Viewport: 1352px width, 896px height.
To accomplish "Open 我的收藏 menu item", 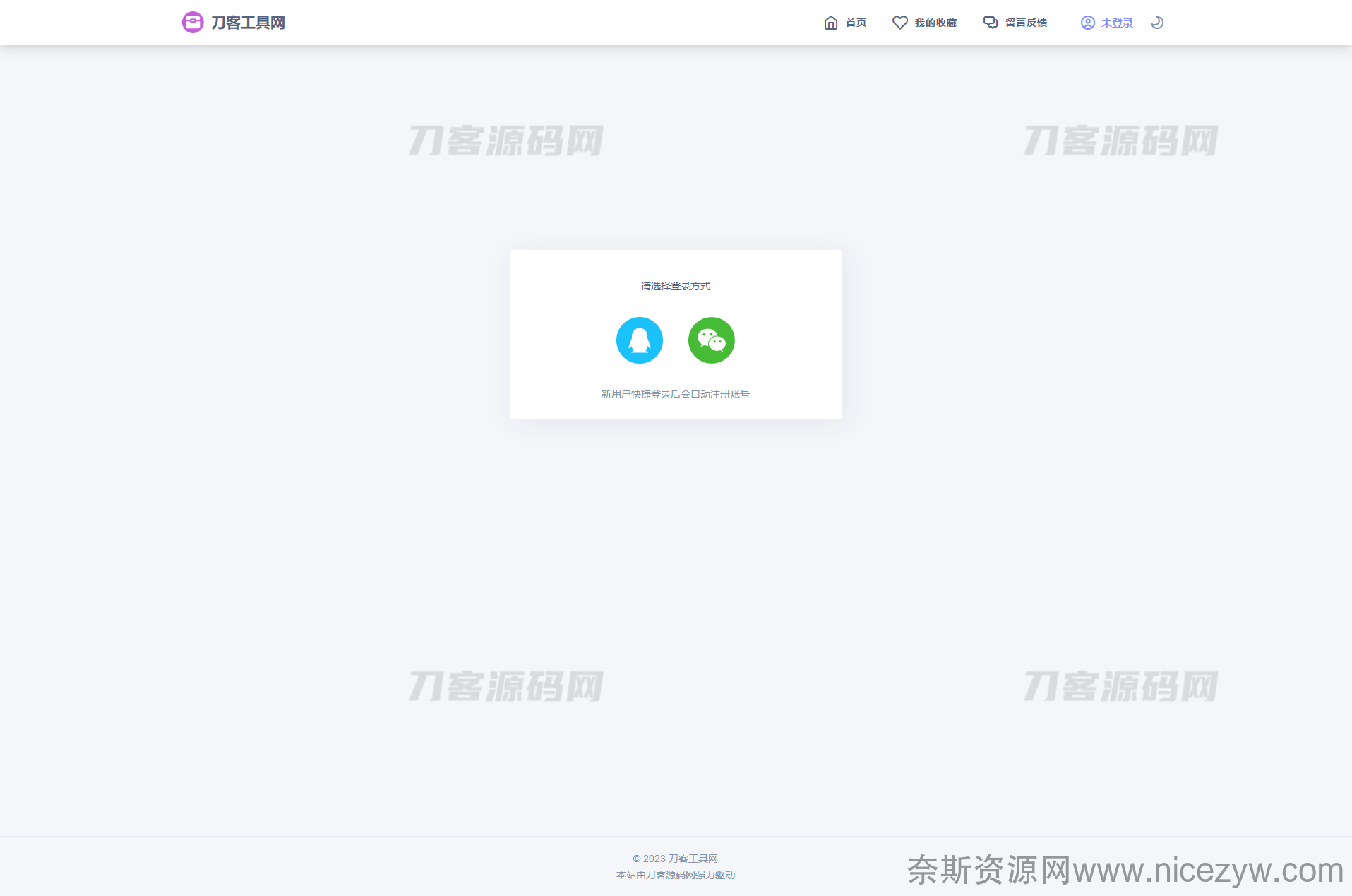I will pos(935,23).
